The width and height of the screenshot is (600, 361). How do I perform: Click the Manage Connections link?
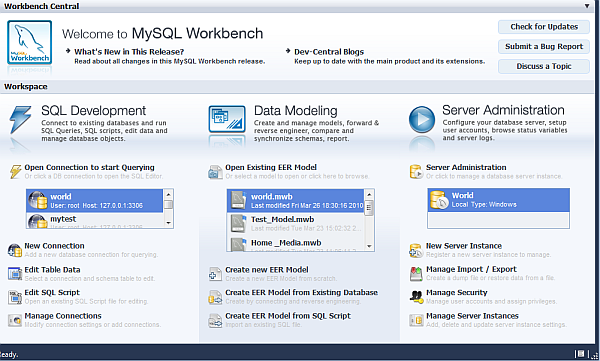click(x=63, y=316)
